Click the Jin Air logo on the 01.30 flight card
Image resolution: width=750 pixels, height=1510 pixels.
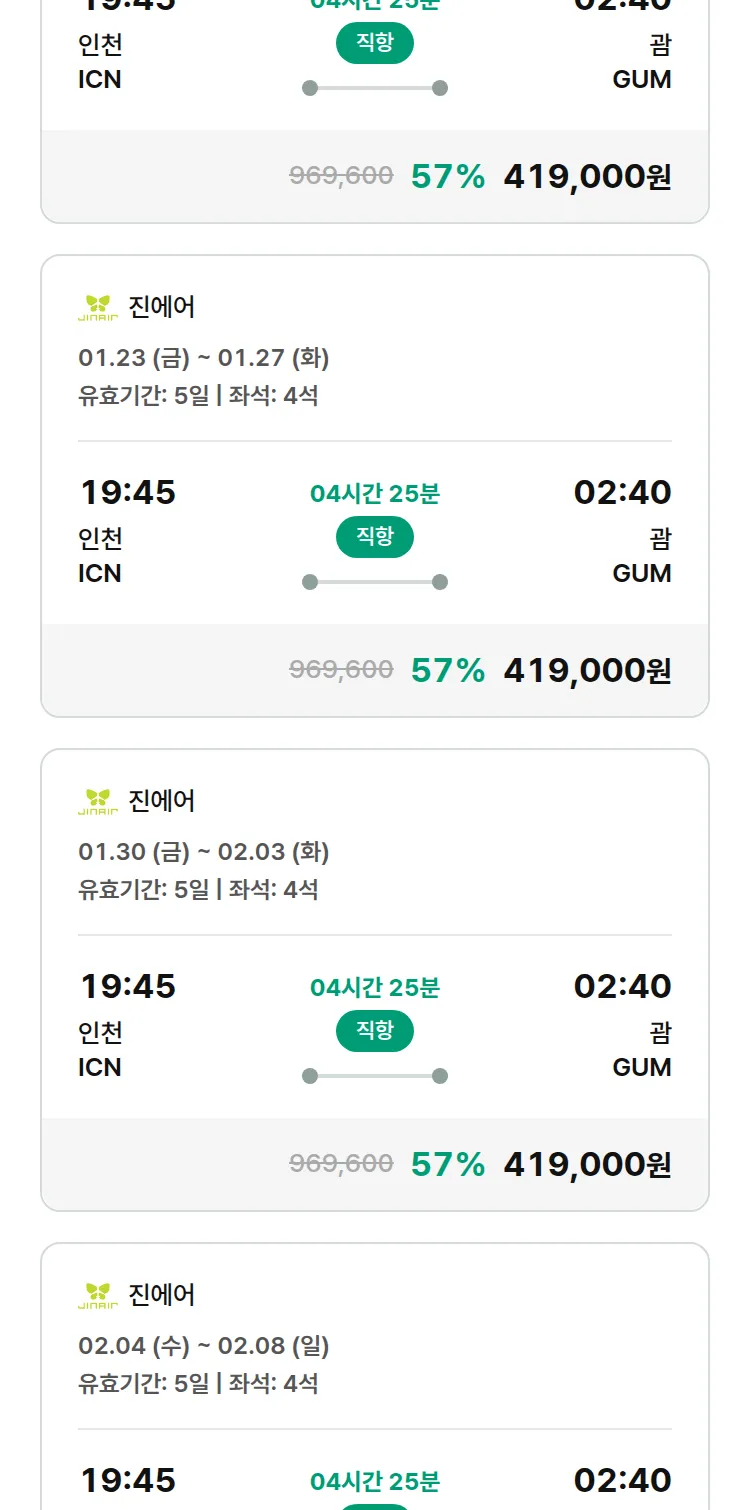(98, 801)
